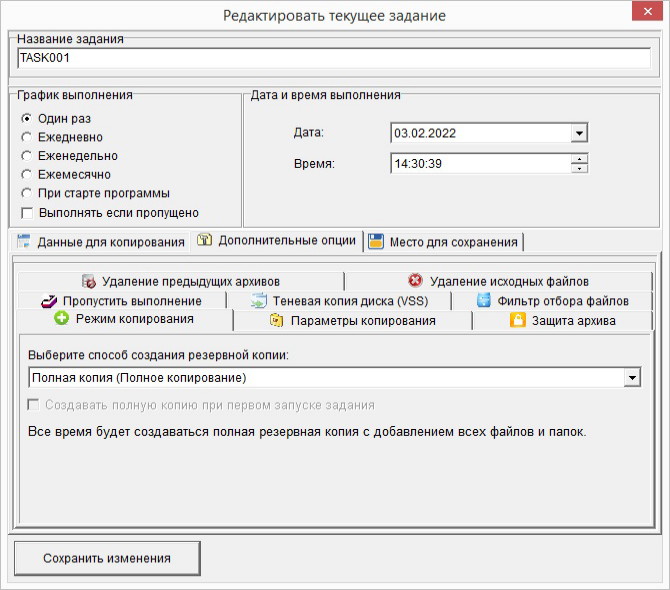Click the 'Выберите способ создания резервной копии' label
The height and width of the screenshot is (590, 670).
[x=158, y=355]
